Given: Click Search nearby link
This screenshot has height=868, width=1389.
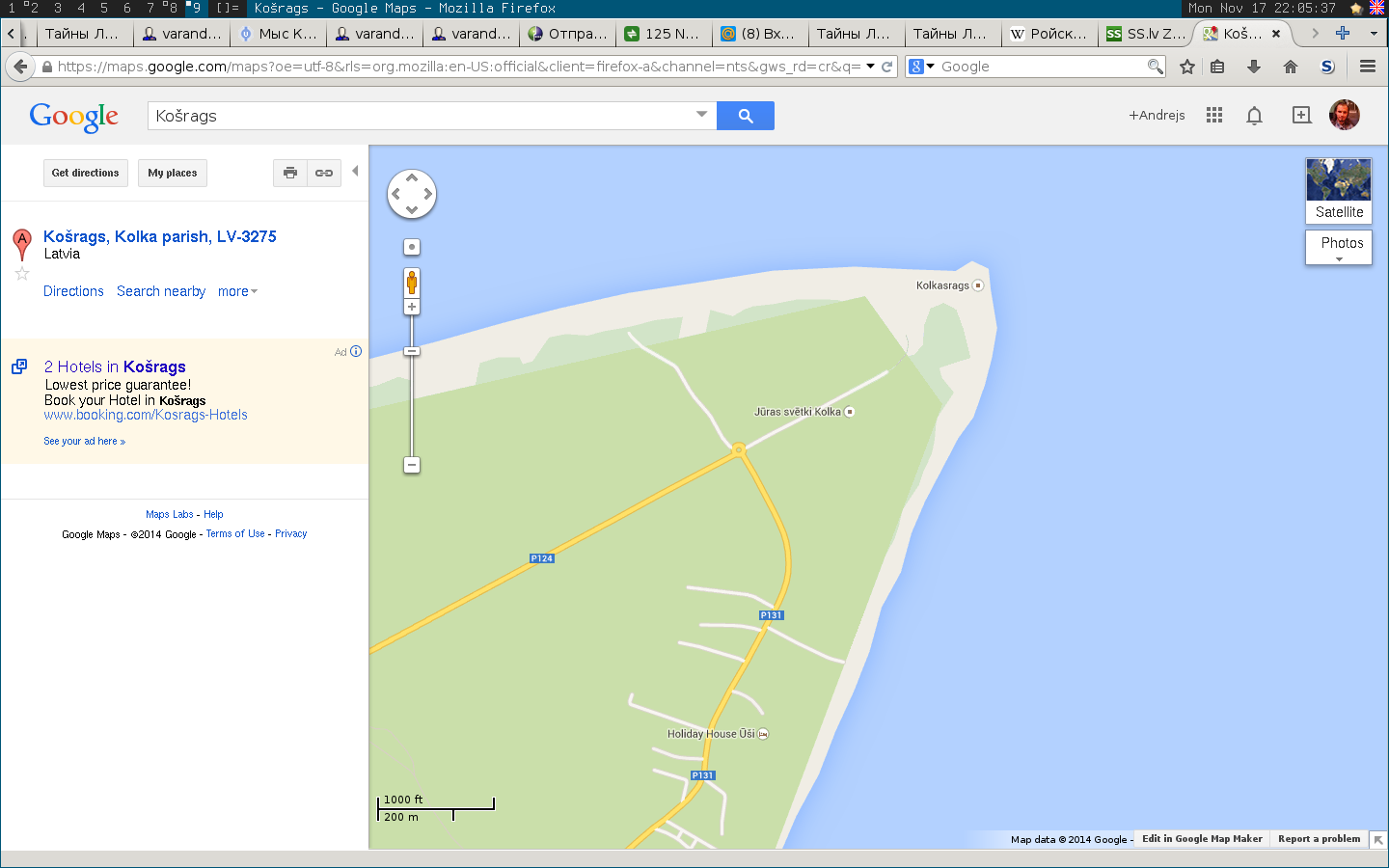Looking at the screenshot, I should [161, 291].
